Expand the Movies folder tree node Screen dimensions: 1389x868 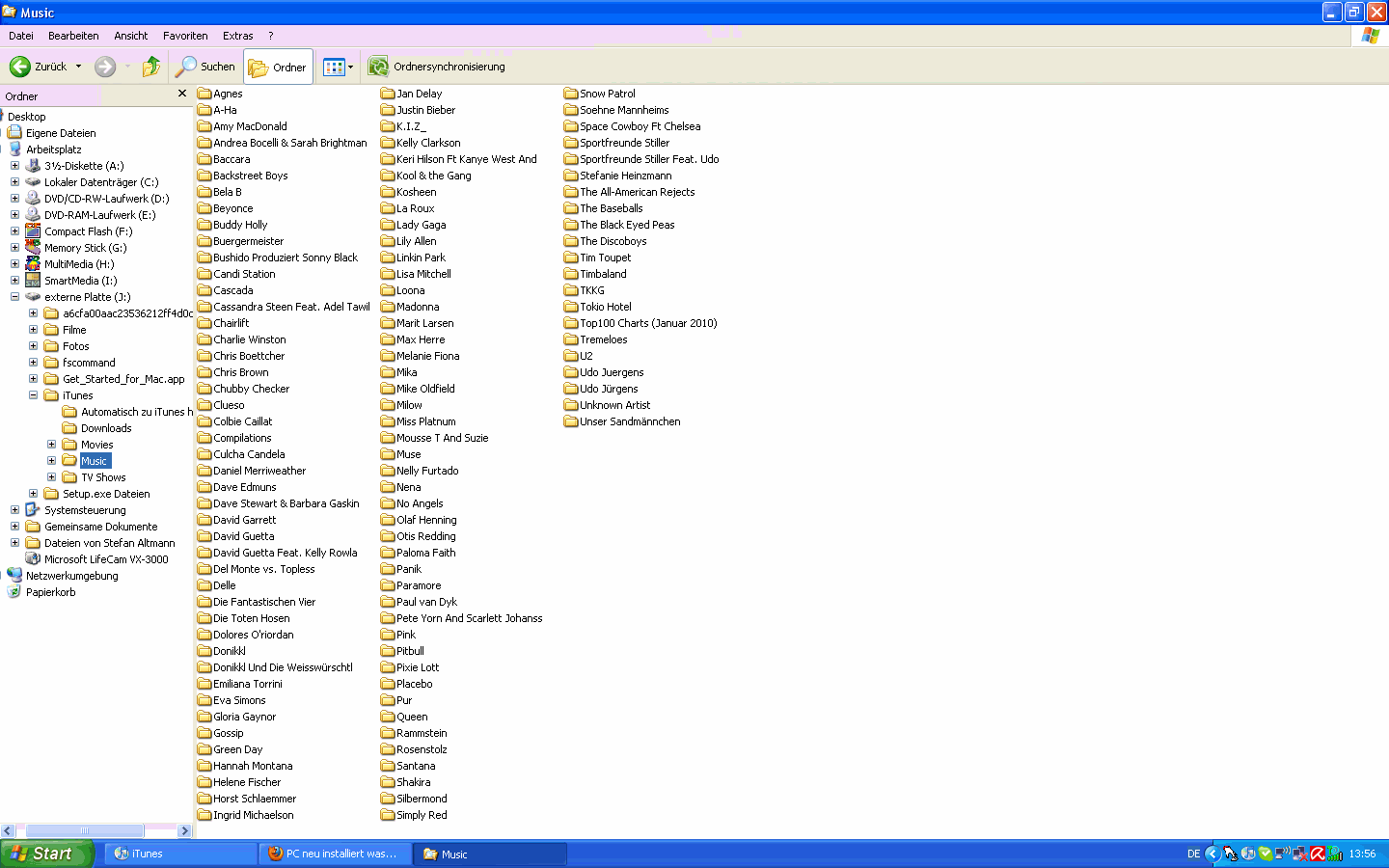51,445
